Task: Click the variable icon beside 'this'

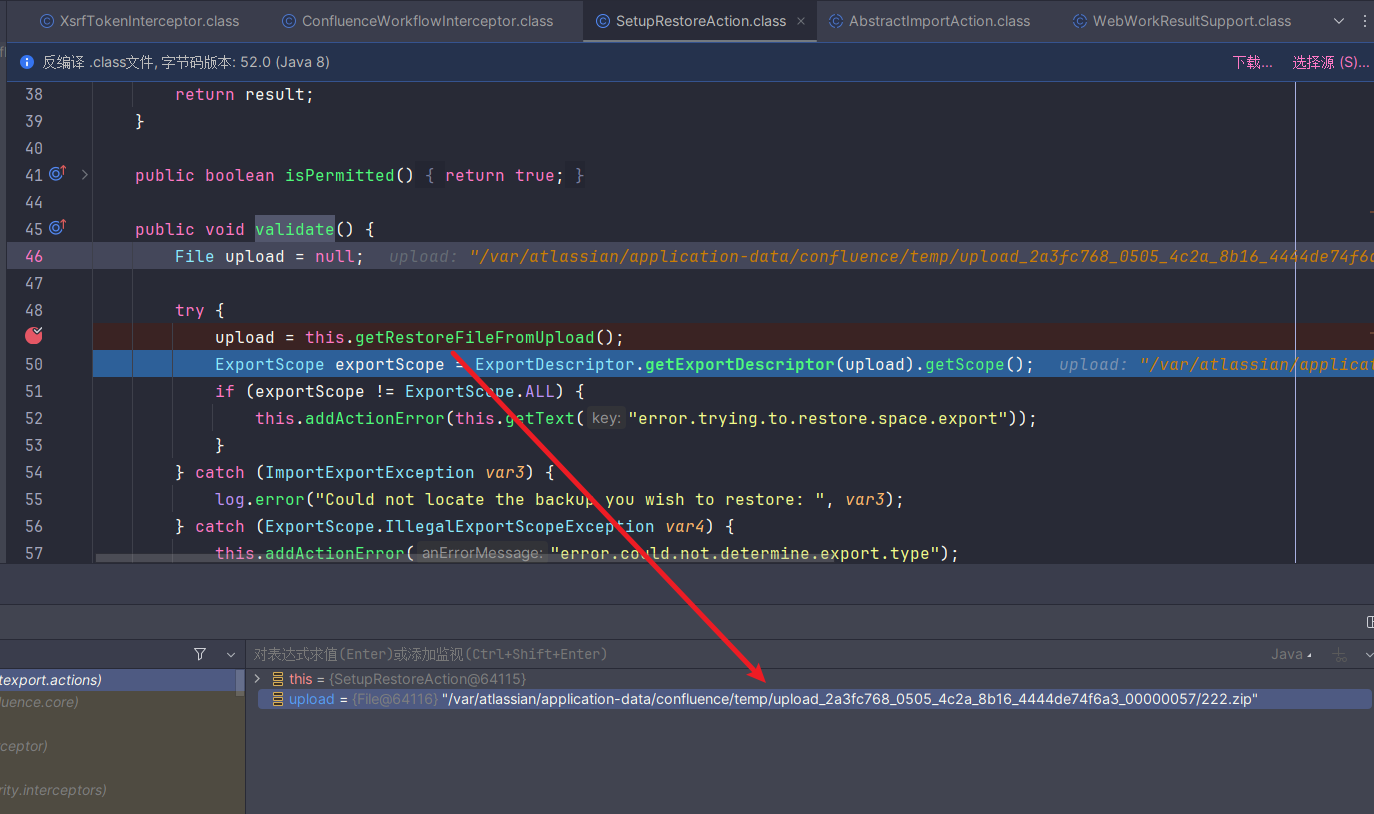Action: [x=278, y=678]
